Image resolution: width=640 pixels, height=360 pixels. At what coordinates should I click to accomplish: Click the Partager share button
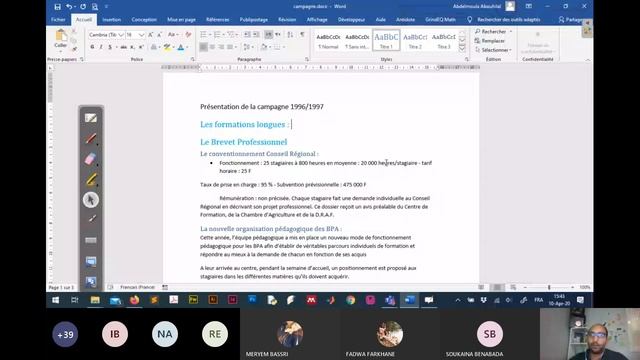pyautogui.click(x=571, y=20)
